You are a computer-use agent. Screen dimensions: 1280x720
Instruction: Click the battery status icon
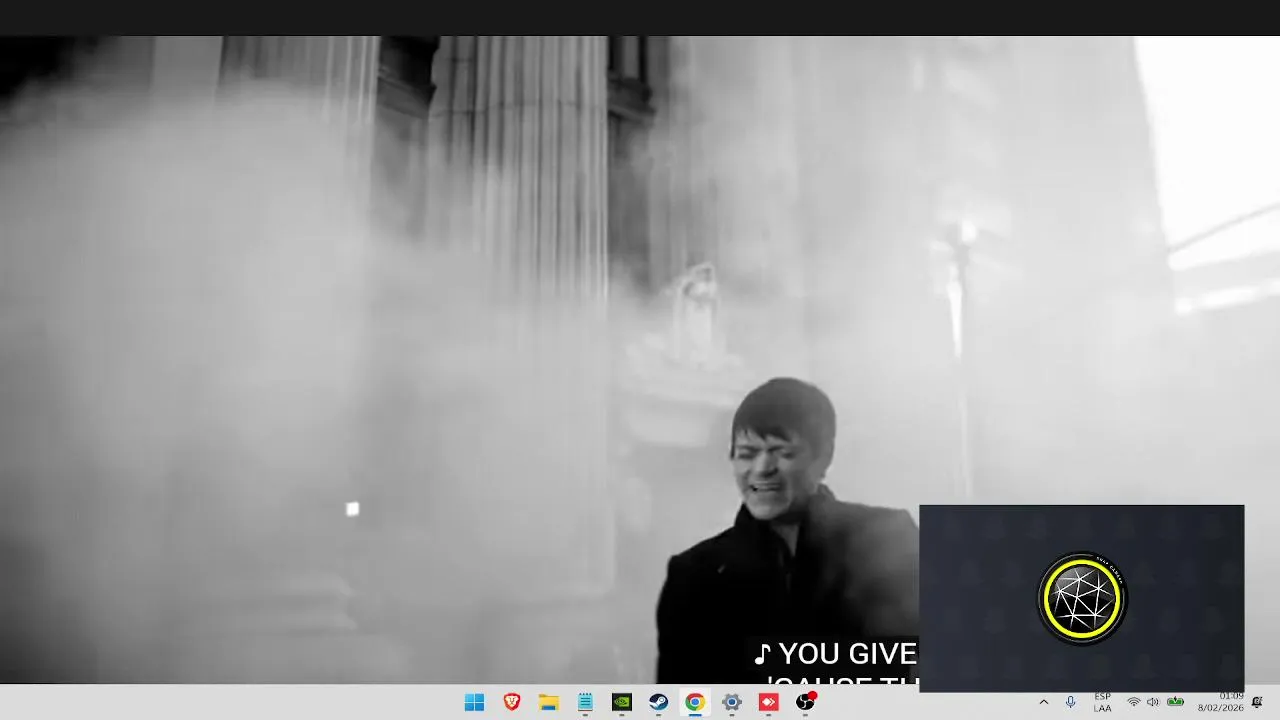[x=1176, y=702]
